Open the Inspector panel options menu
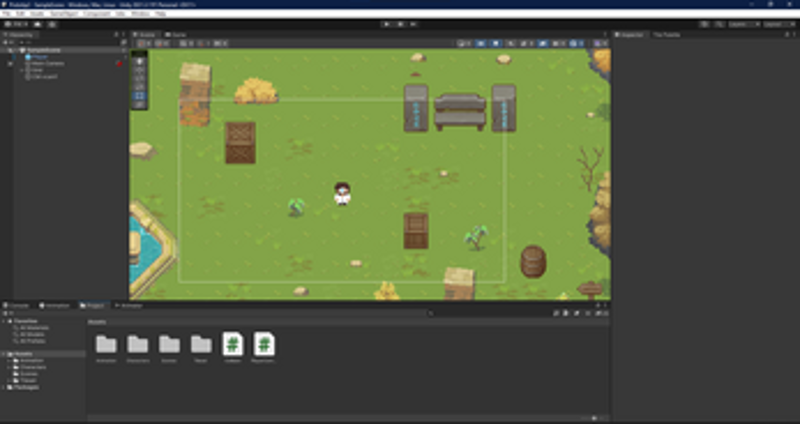800x424 pixels. click(794, 35)
